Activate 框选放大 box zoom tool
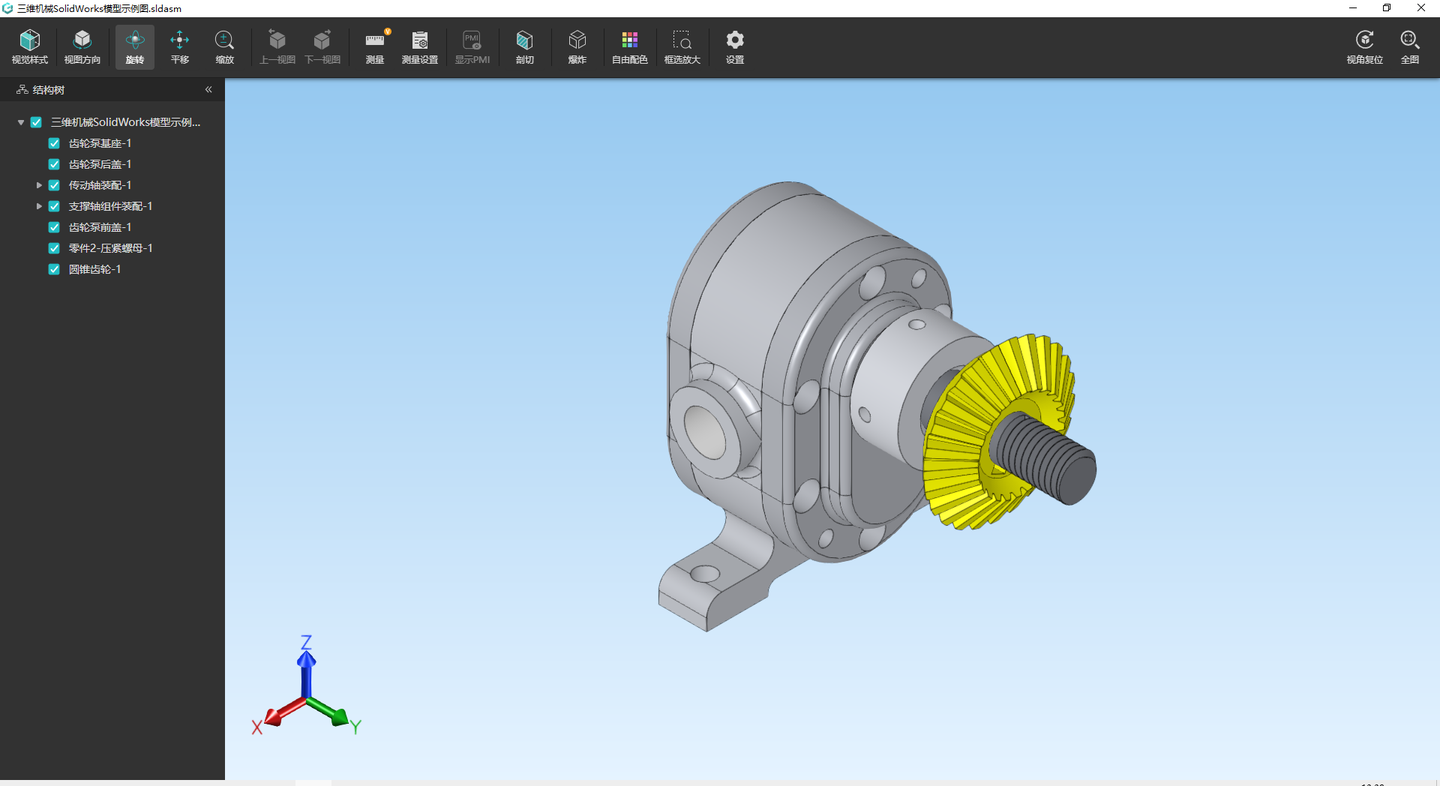This screenshot has height=786, width=1440. pos(682,47)
